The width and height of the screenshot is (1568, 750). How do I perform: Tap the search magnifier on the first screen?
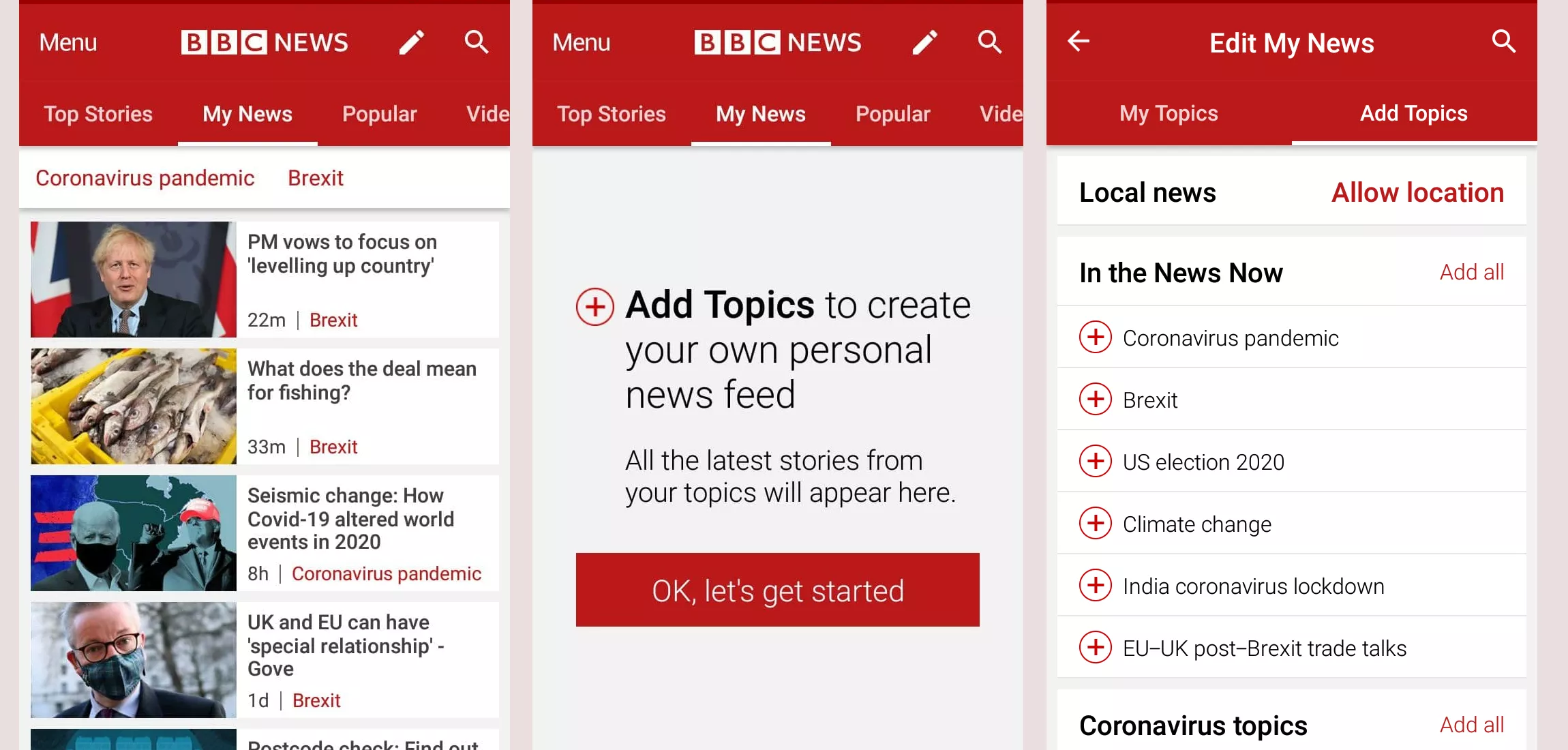[x=477, y=42]
